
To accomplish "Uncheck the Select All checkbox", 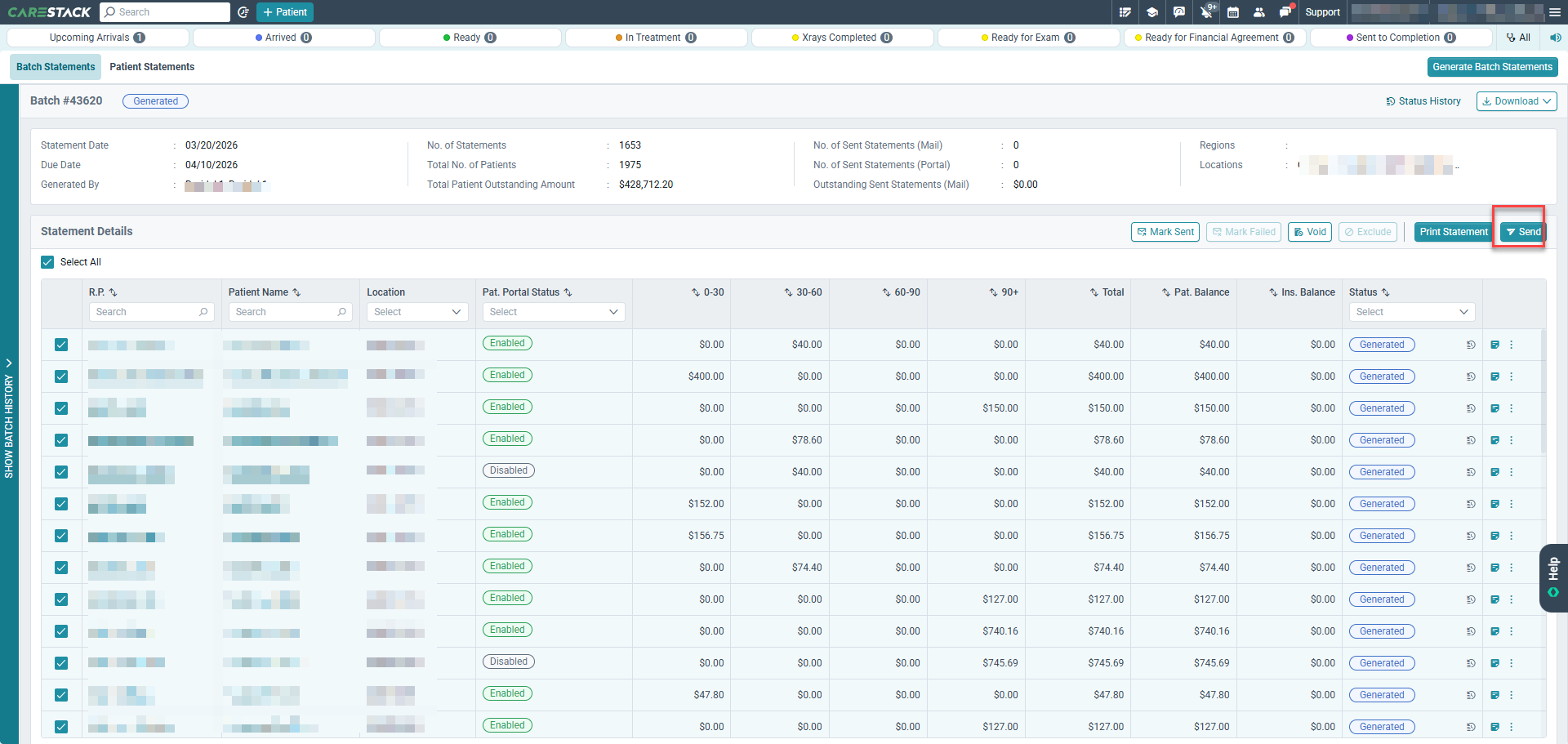I will pyautogui.click(x=47, y=262).
